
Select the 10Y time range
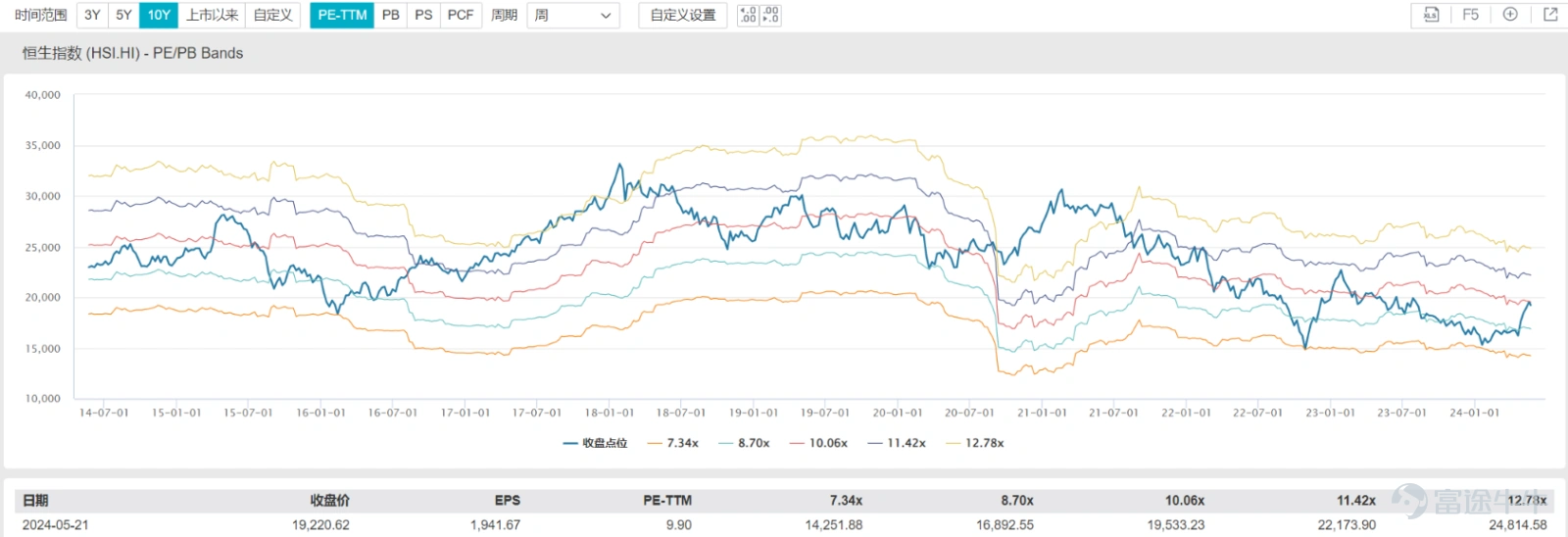click(x=159, y=15)
